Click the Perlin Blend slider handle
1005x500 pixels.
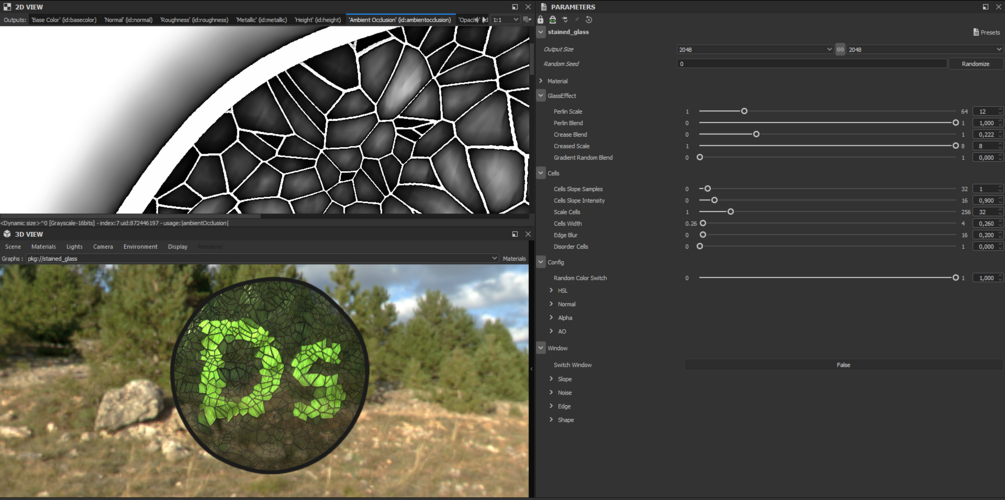tap(956, 122)
